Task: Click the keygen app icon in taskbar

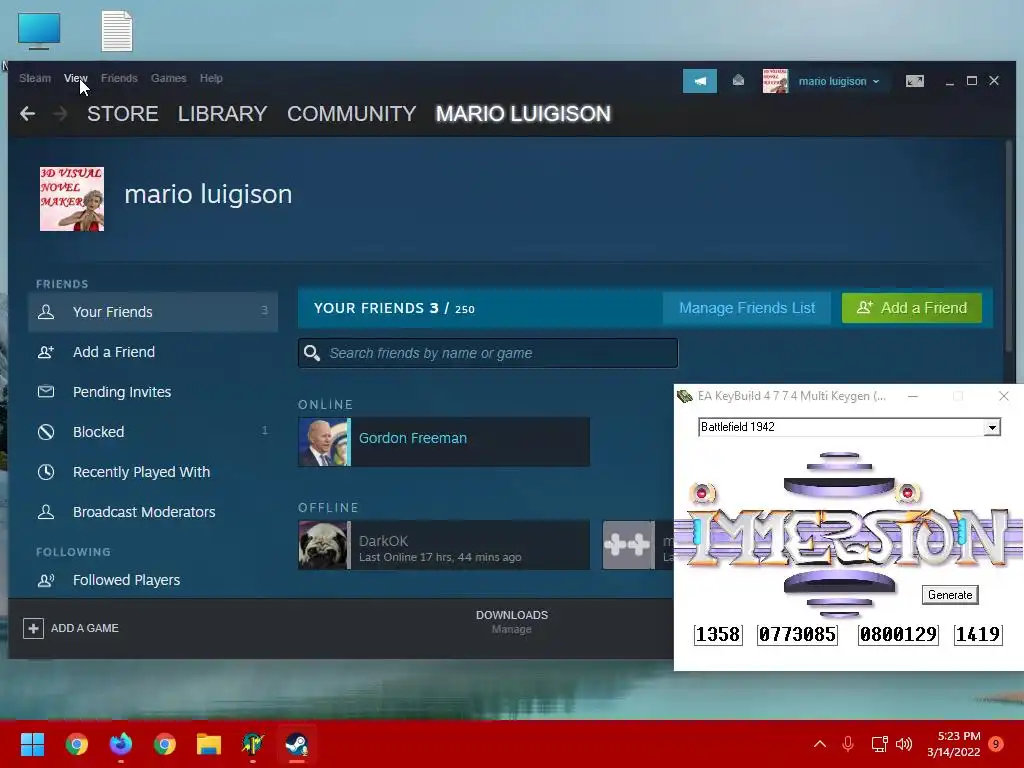Action: tap(253, 744)
